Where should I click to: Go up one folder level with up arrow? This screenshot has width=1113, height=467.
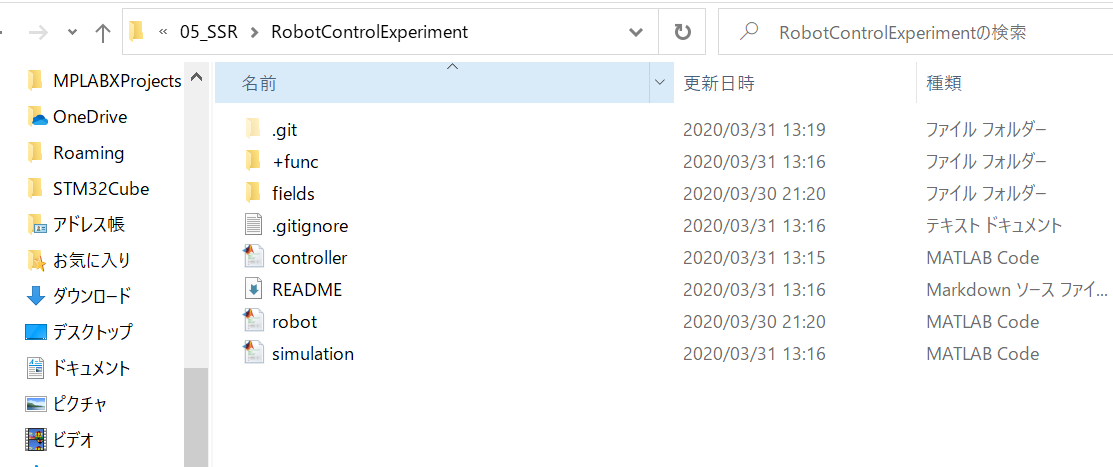[103, 33]
